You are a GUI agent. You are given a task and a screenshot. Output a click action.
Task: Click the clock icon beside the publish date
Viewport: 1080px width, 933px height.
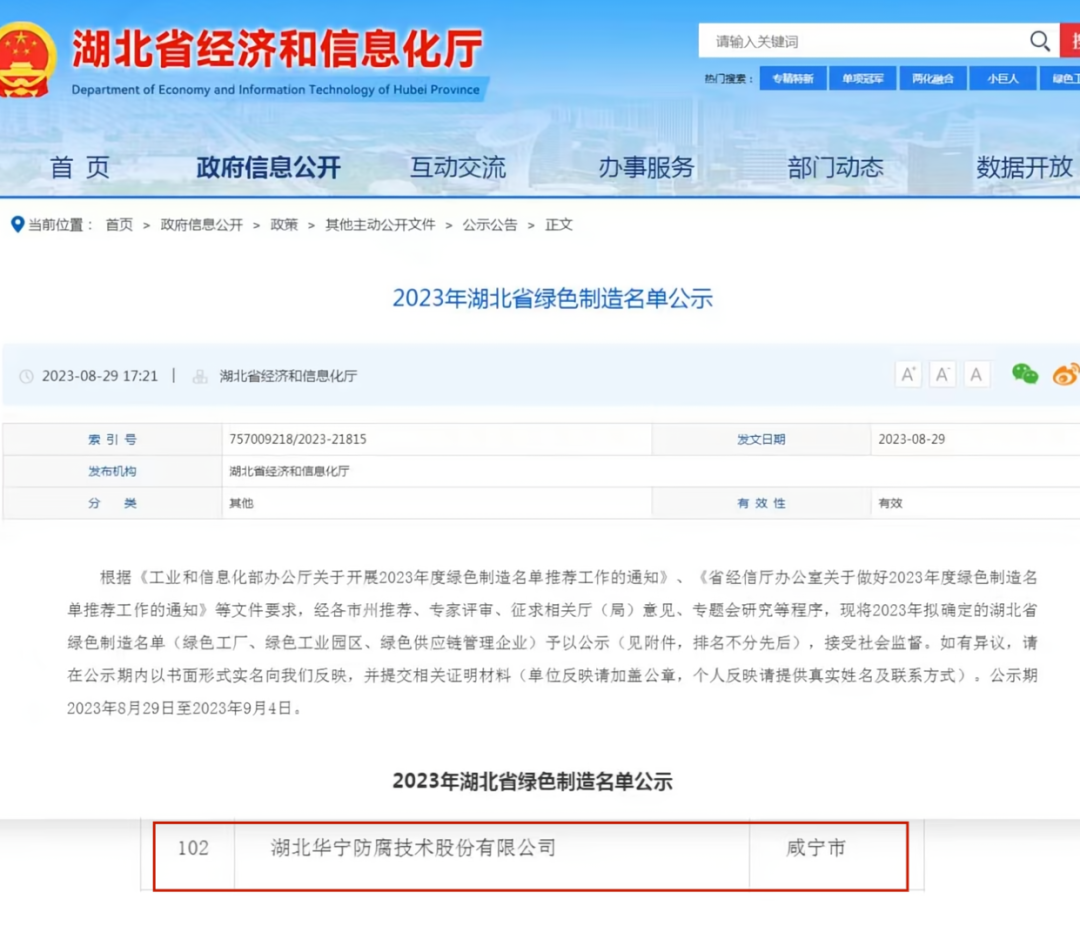coord(26,375)
